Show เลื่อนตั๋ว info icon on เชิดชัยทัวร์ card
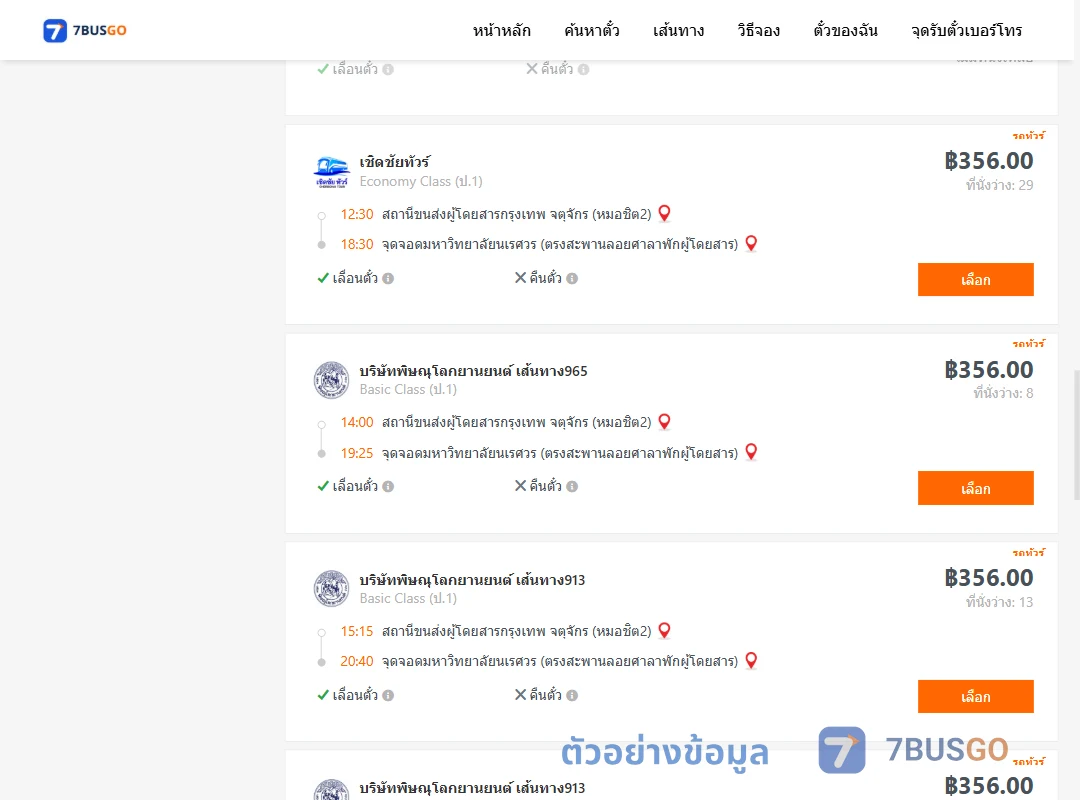Image resolution: width=1080 pixels, height=800 pixels. 388,278
